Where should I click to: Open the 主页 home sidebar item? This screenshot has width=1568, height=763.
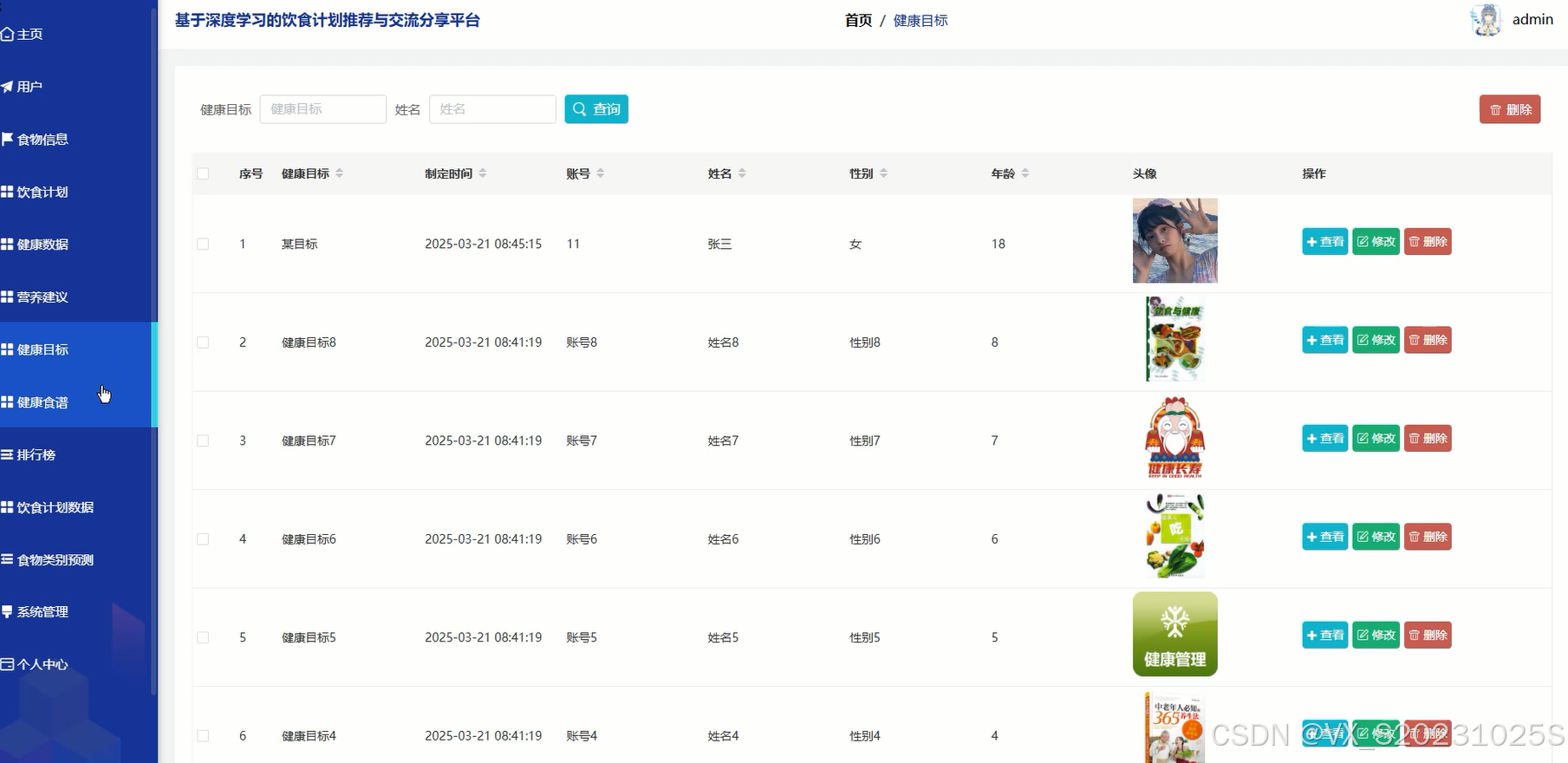point(76,34)
